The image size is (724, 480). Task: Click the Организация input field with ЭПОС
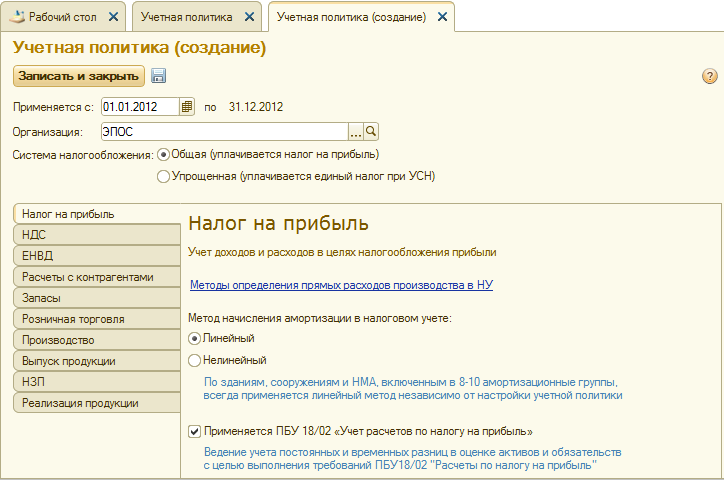(x=224, y=132)
